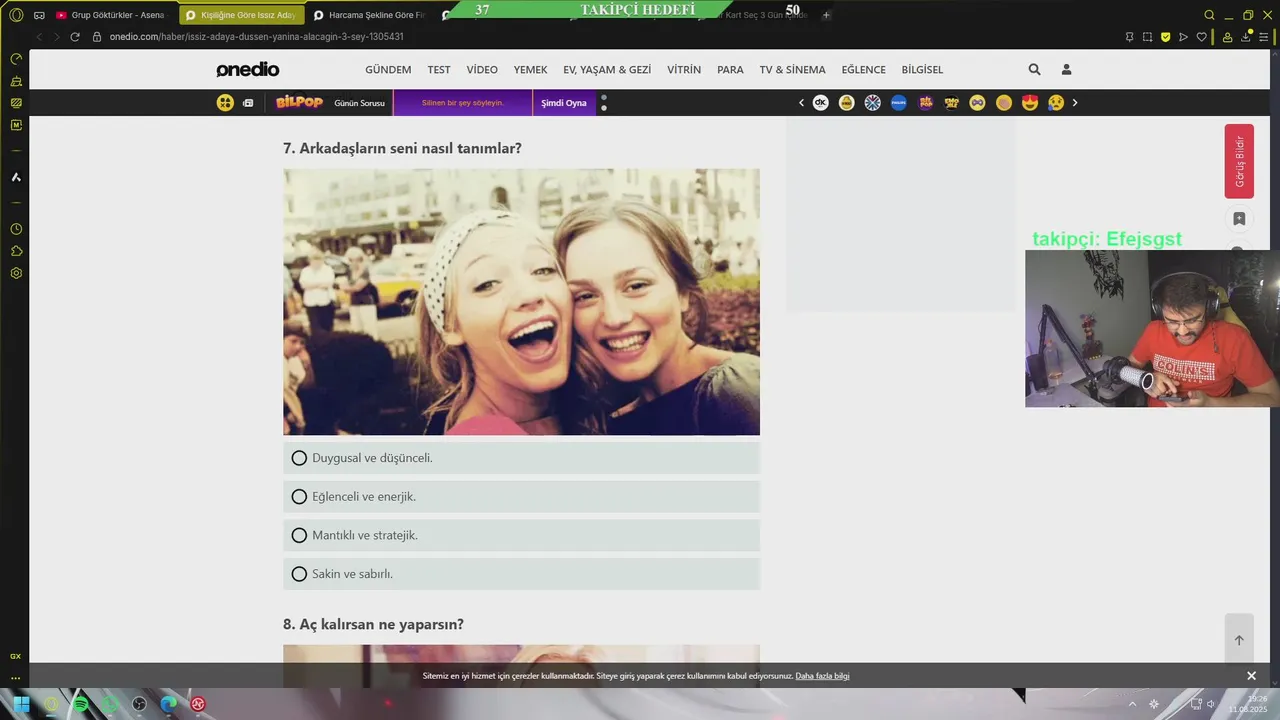The width and height of the screenshot is (1280, 720).
Task: Switch to Grup Göktürkler YouTube tab
Action: pyautogui.click(x=110, y=15)
